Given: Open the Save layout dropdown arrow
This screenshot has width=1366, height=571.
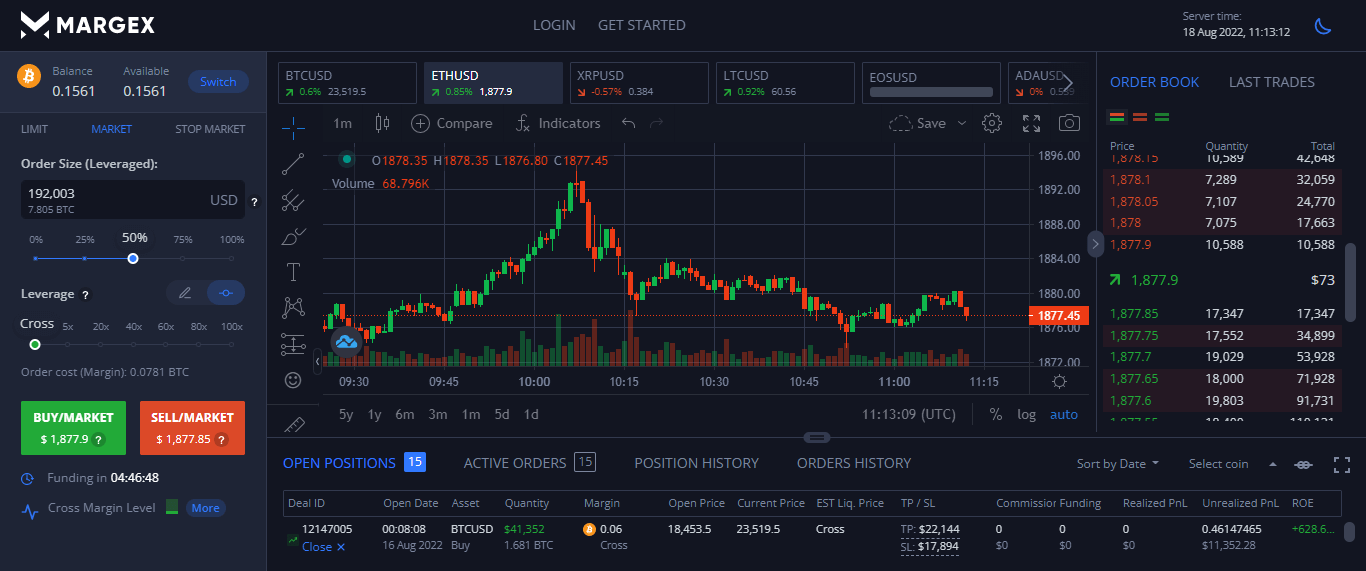Looking at the screenshot, I should pyautogui.click(x=962, y=123).
